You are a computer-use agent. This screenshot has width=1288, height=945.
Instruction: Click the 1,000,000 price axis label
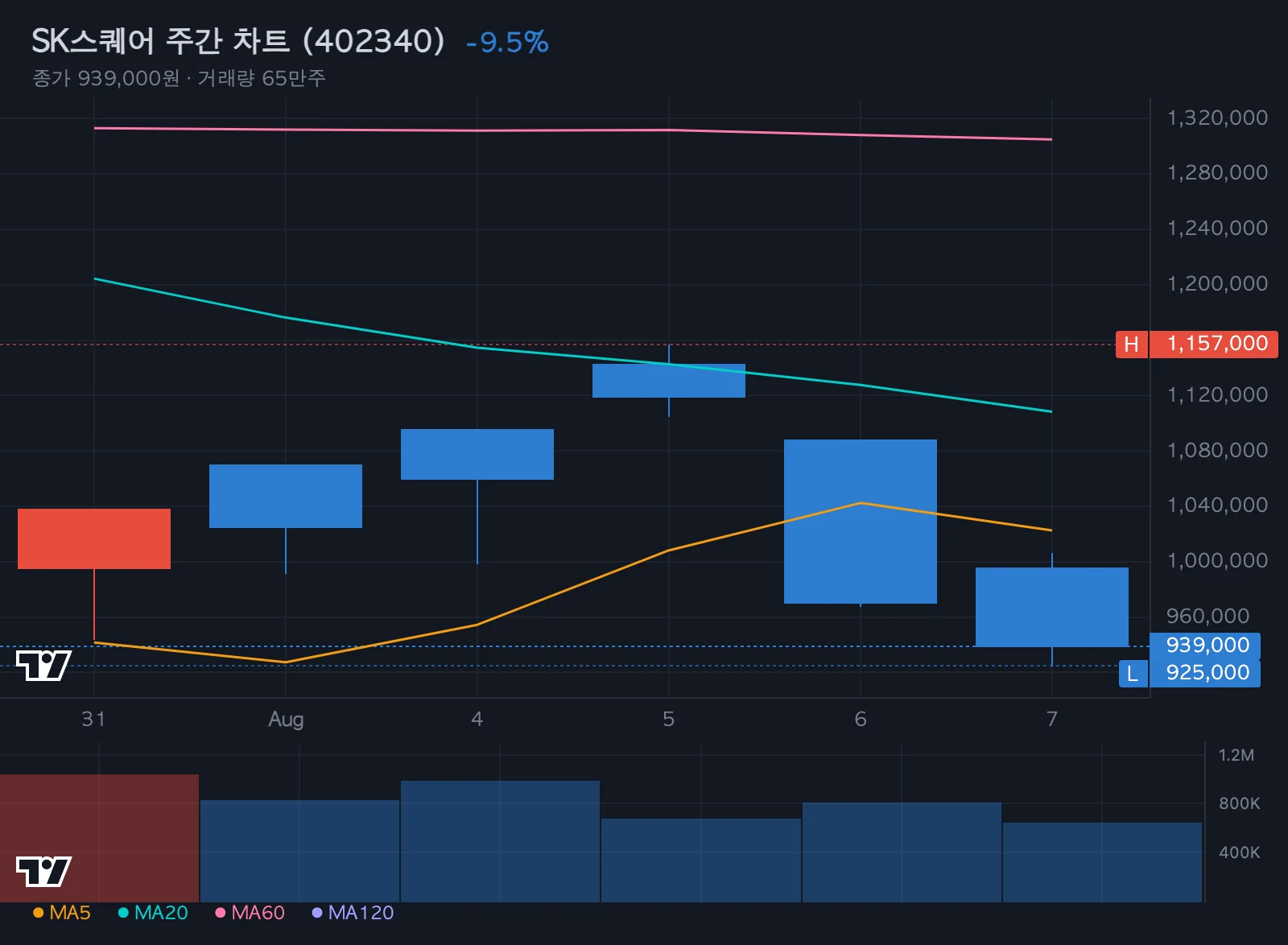(x=1217, y=560)
